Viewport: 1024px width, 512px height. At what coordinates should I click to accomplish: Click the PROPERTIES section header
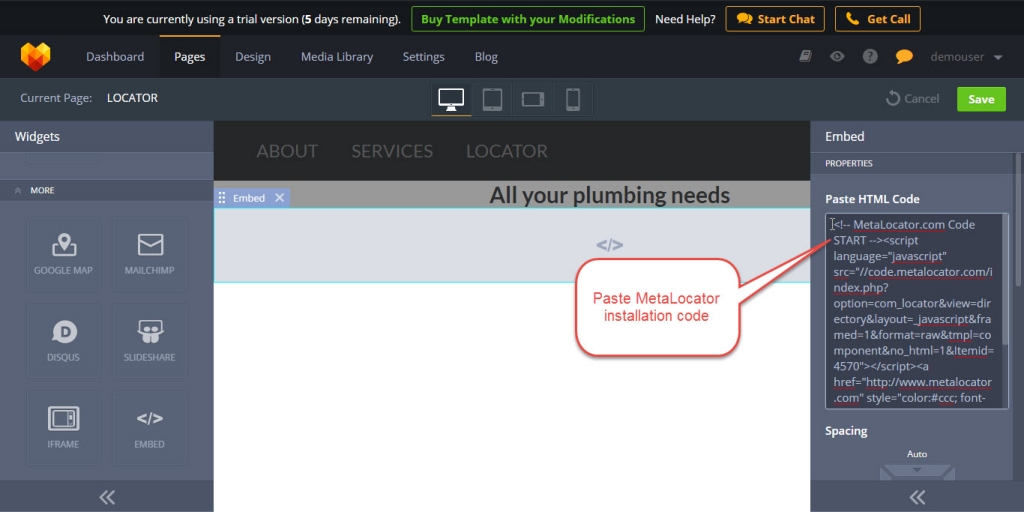(848, 163)
